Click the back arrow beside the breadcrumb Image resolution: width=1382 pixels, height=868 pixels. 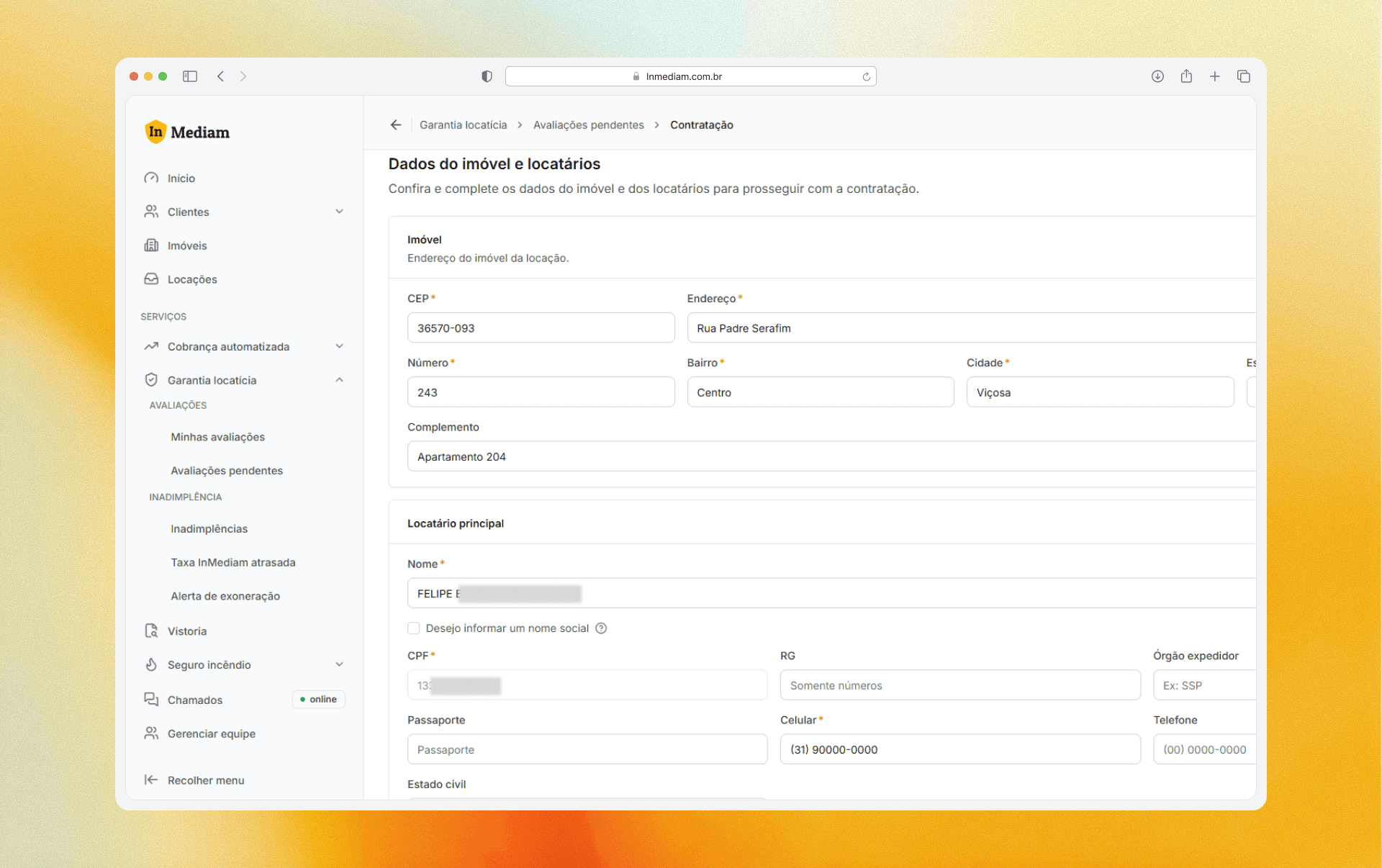point(396,125)
